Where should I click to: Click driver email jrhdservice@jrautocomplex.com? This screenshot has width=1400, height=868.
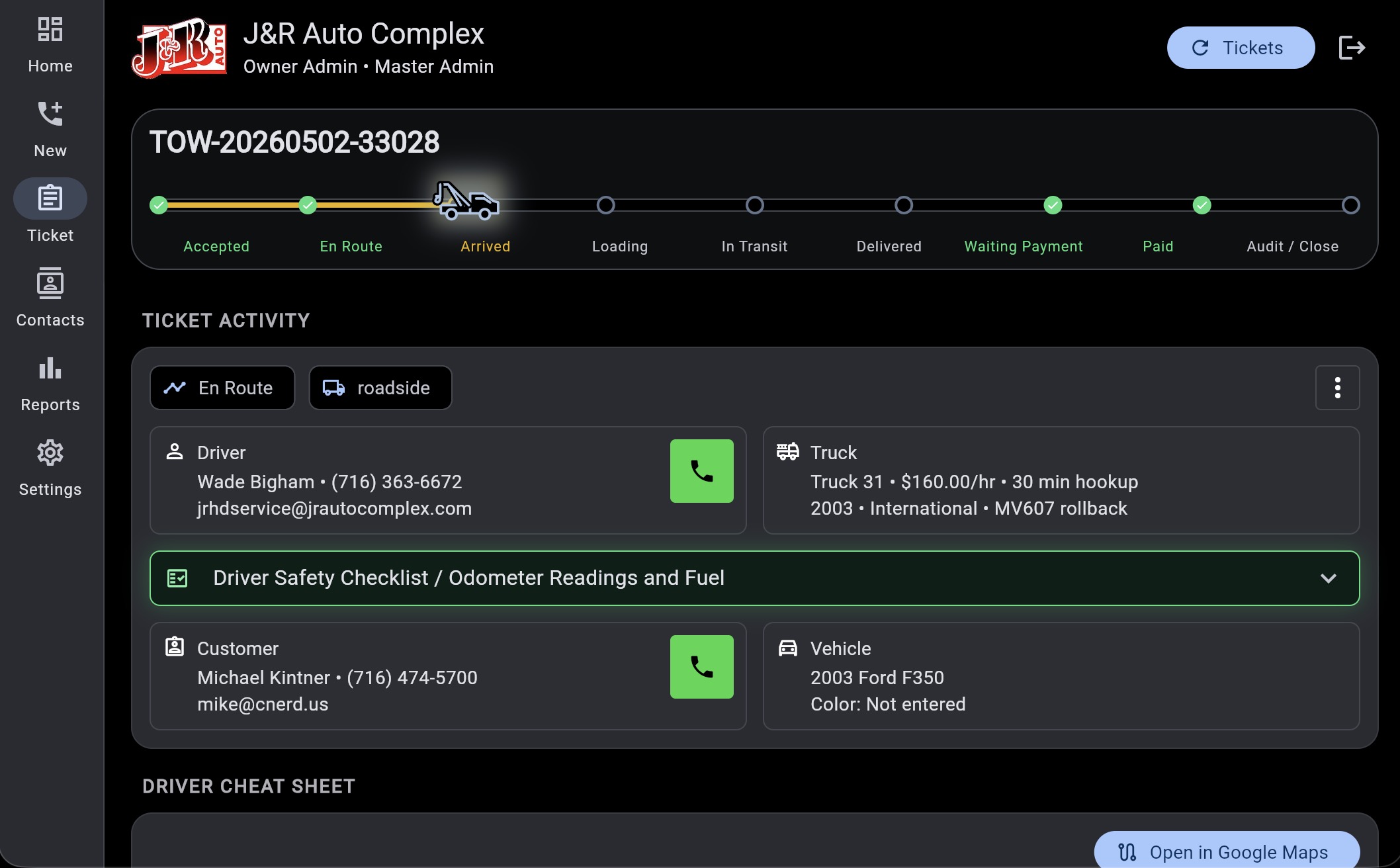click(x=335, y=508)
